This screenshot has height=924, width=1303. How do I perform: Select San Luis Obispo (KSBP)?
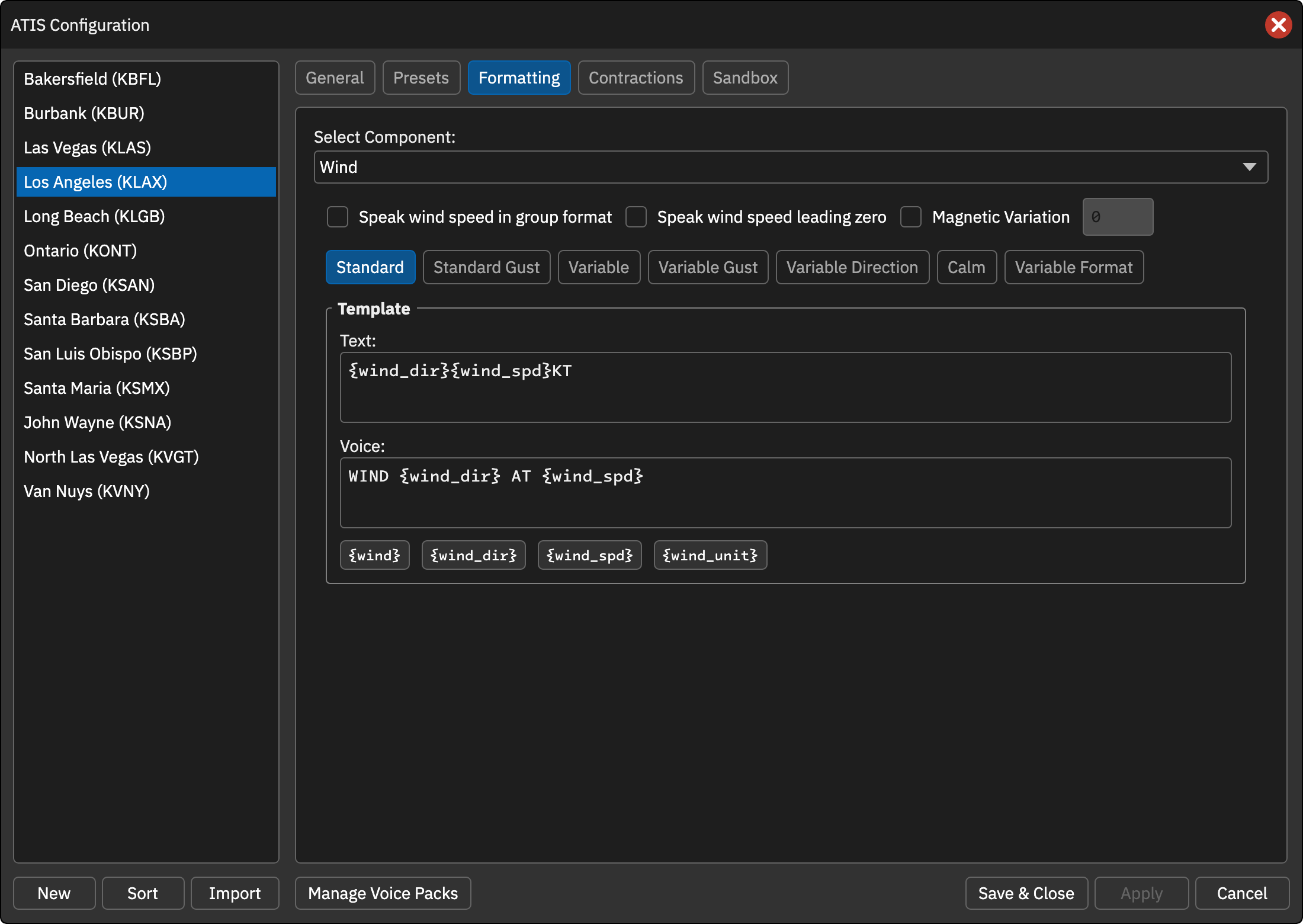point(146,354)
